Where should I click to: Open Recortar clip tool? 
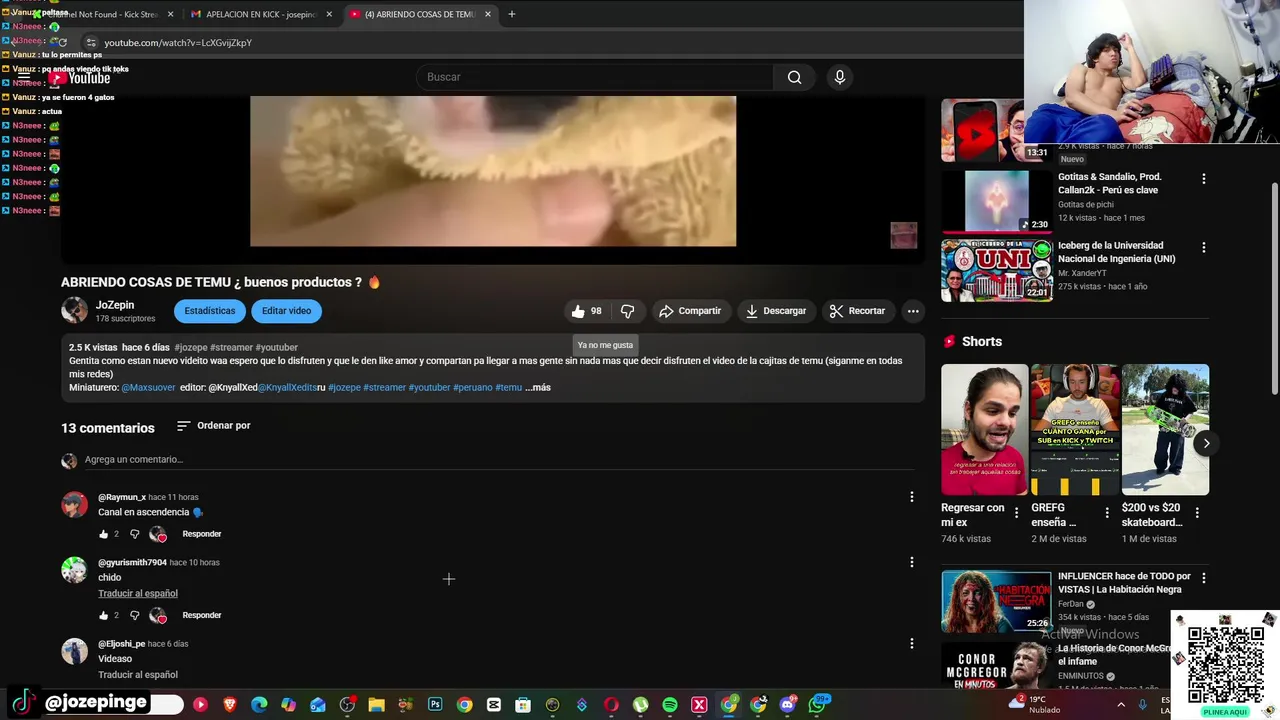[858, 311]
